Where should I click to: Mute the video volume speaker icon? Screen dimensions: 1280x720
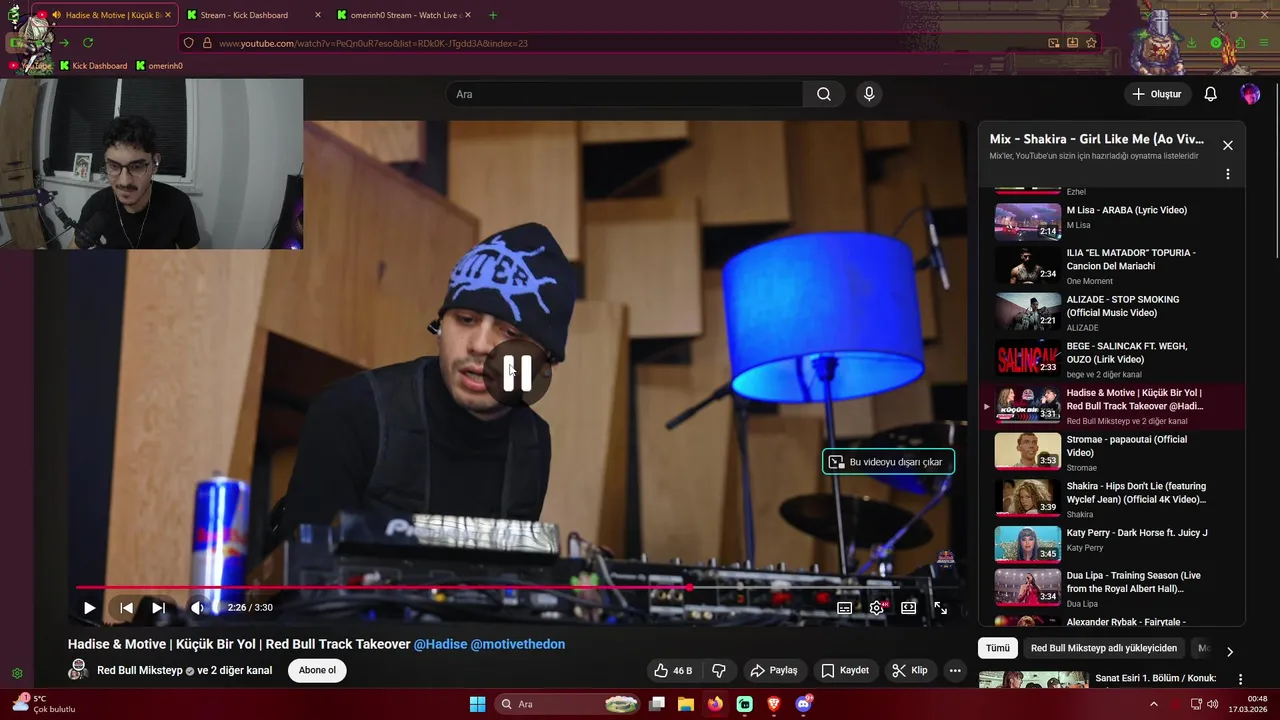click(197, 608)
